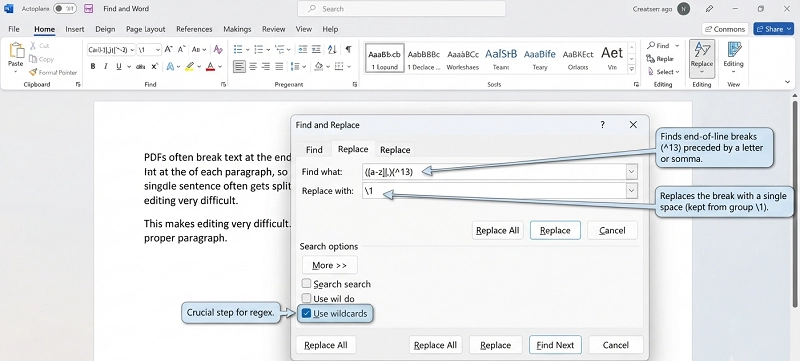Expand the highlight color dropdown arrow
Viewport: 800px width, 361px height.
[x=199, y=67]
